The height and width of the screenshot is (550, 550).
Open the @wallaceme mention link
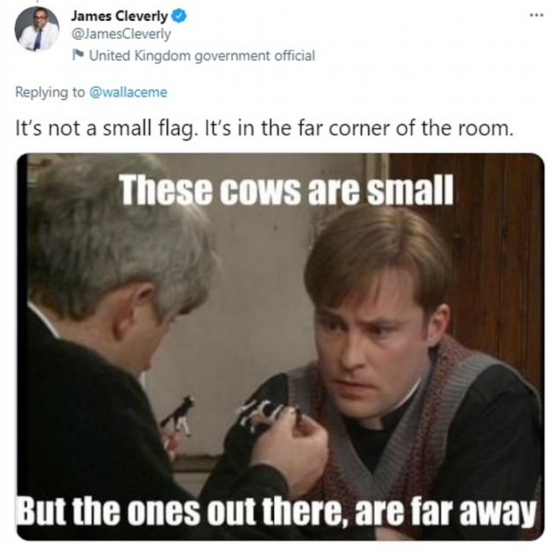pyautogui.click(x=128, y=92)
